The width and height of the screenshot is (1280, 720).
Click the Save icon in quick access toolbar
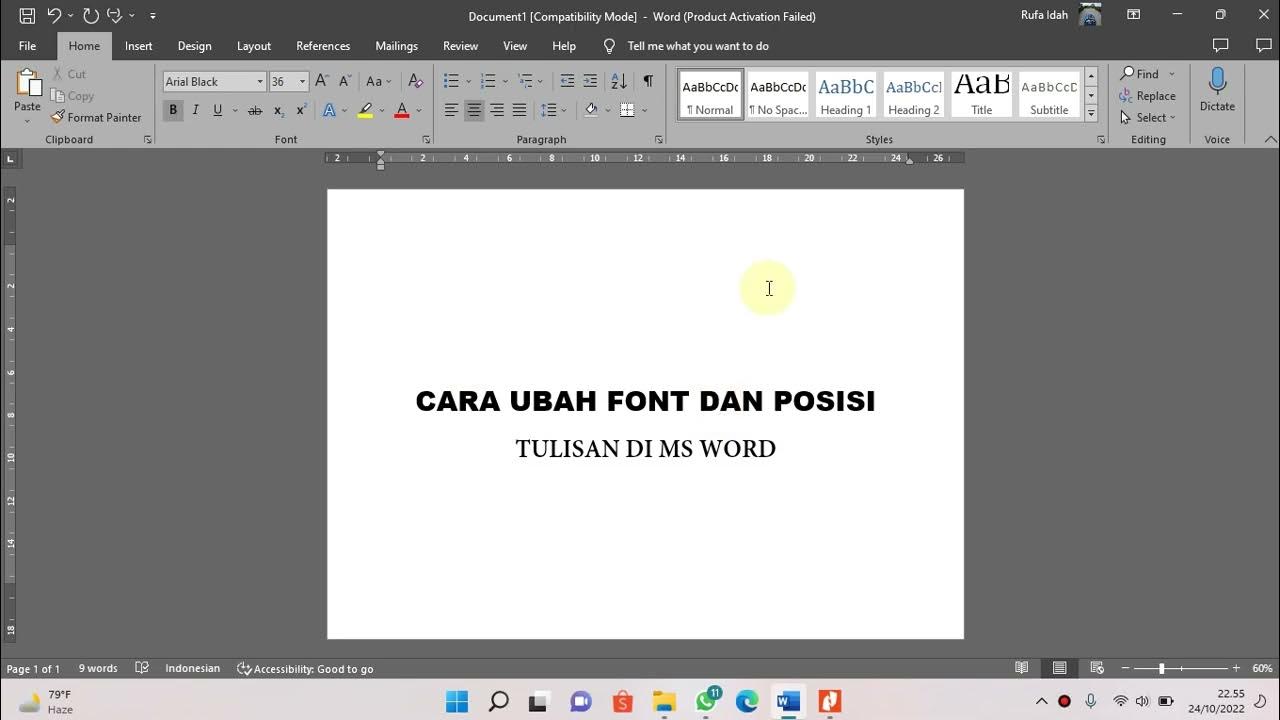[x=27, y=16]
